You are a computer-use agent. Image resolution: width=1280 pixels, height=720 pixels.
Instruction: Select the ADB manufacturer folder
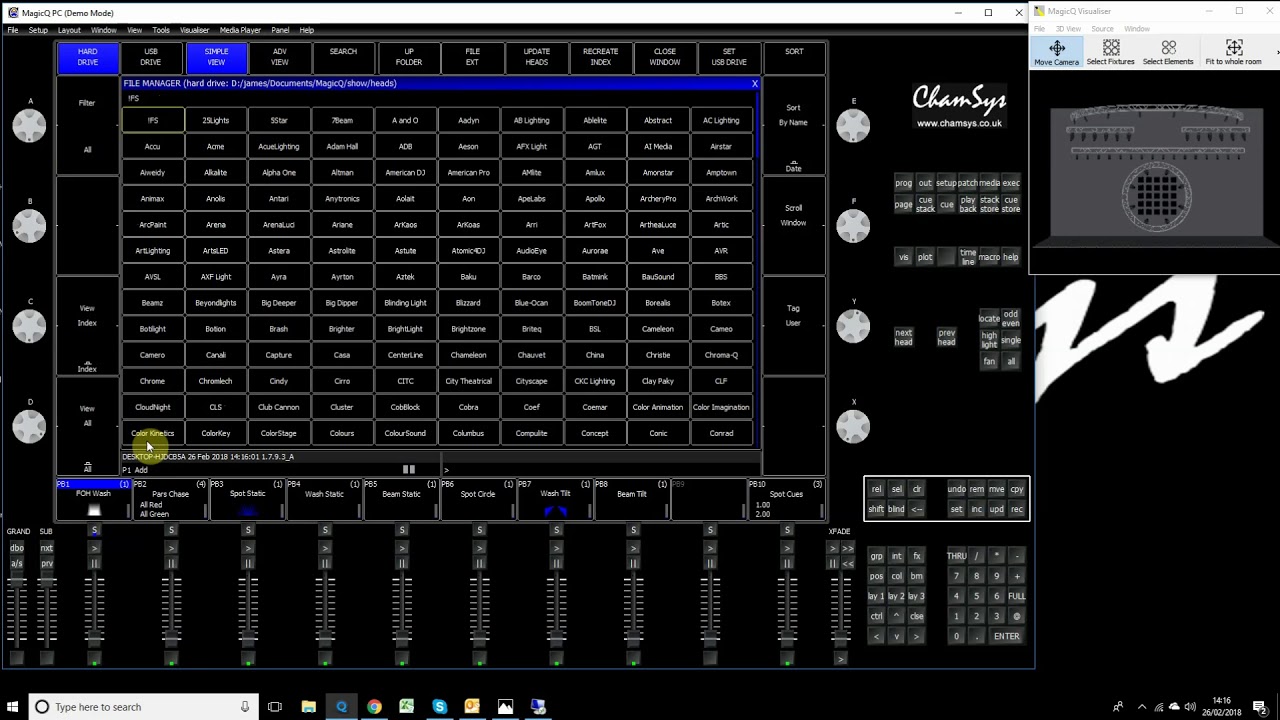tap(405, 147)
